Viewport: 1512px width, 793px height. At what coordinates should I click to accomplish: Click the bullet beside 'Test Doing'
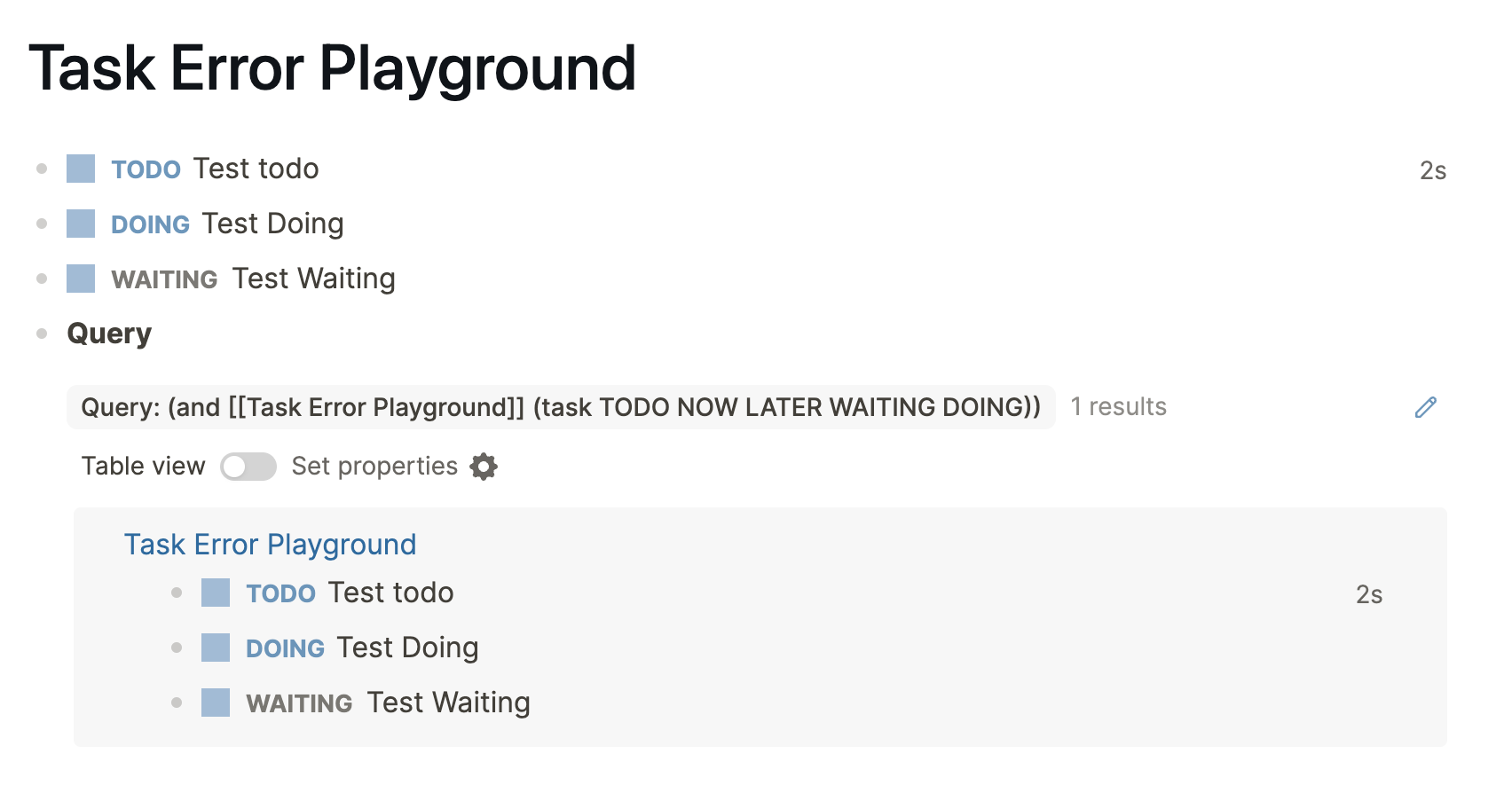pos(41,224)
